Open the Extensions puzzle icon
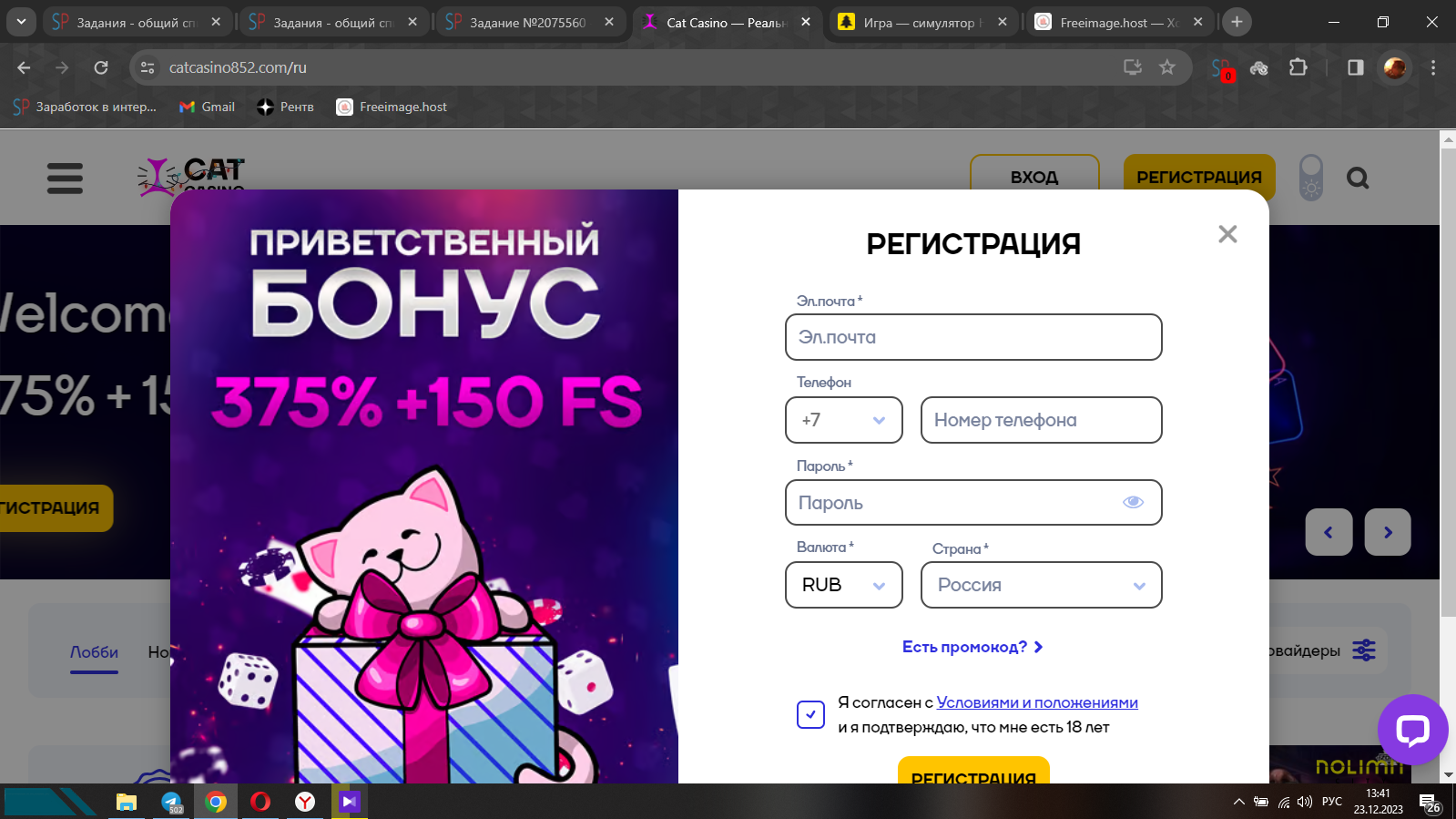Screen dimensions: 1456x819 click(1298, 67)
